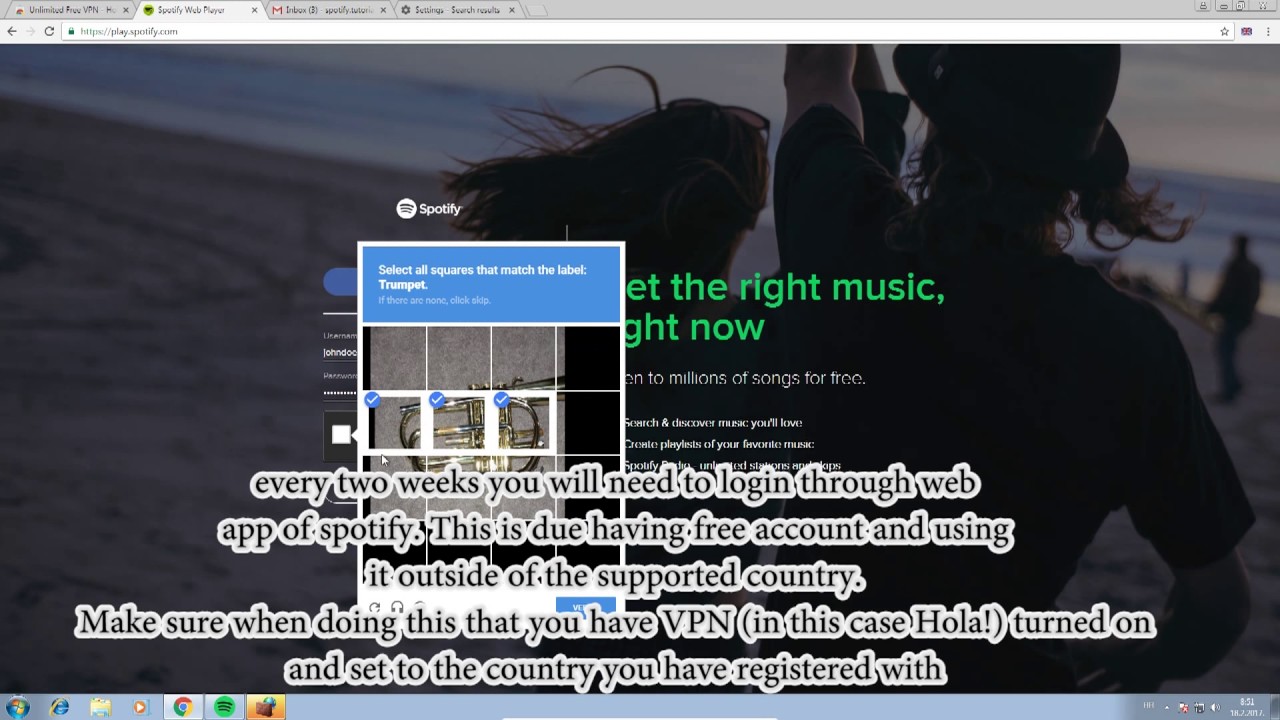Screen dimensions: 1280x720
Task: Click the address bar URL play.spotify.com
Action: [x=128, y=31]
